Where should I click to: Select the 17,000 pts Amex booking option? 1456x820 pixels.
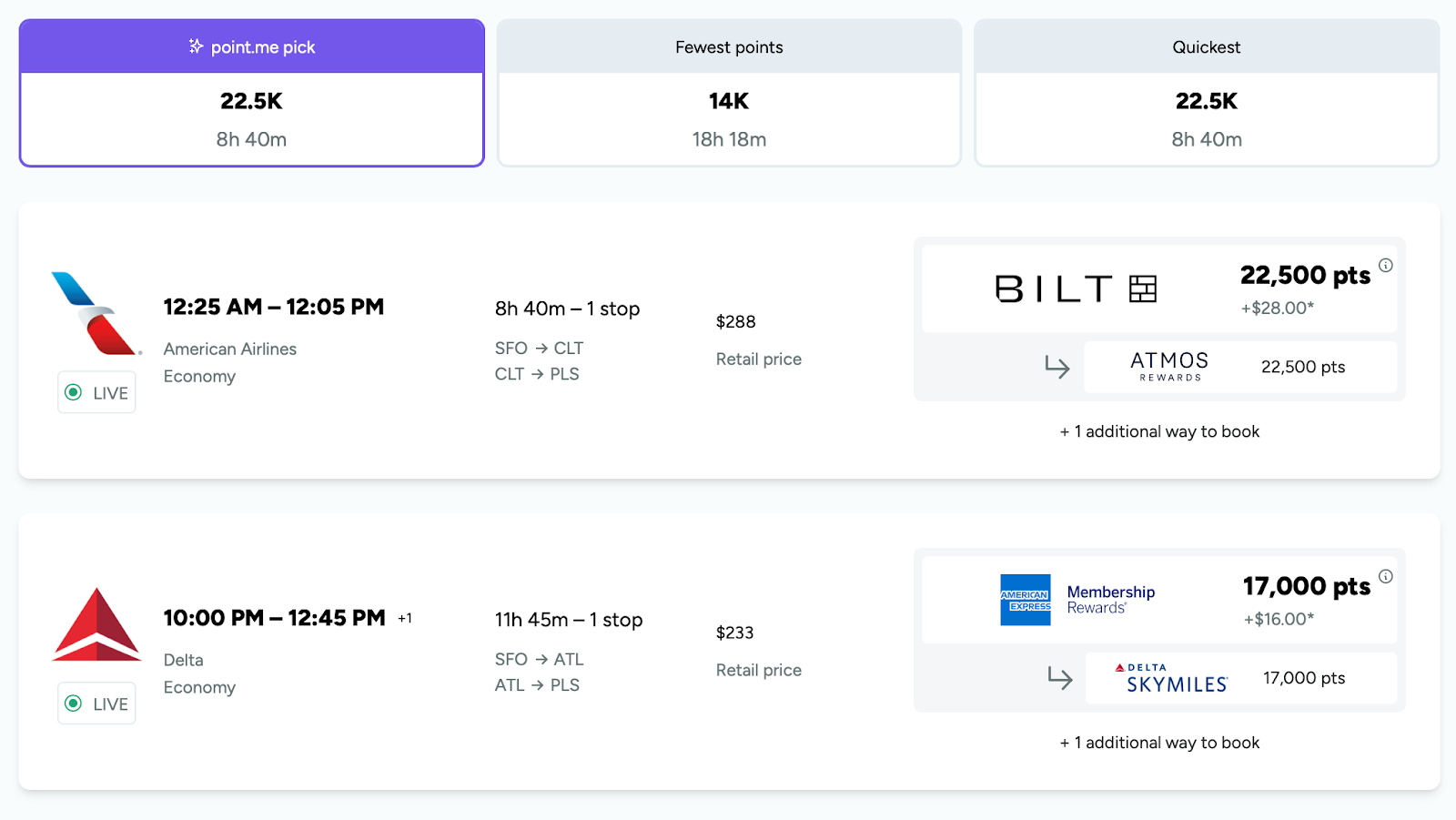1159,600
